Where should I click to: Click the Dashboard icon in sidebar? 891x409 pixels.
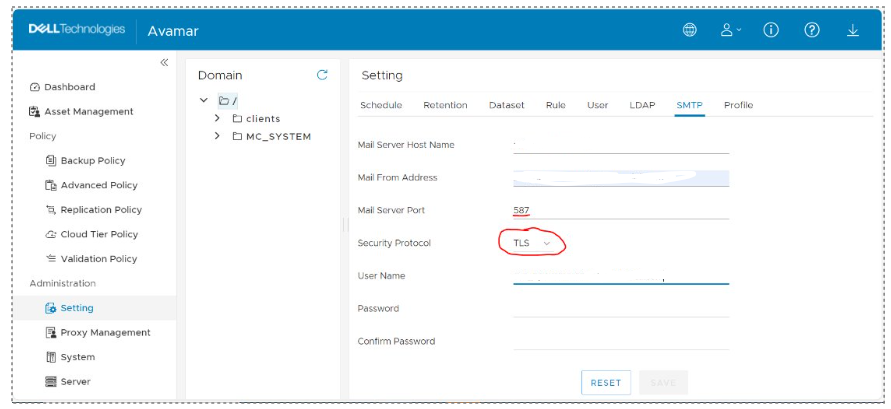tap(35, 87)
